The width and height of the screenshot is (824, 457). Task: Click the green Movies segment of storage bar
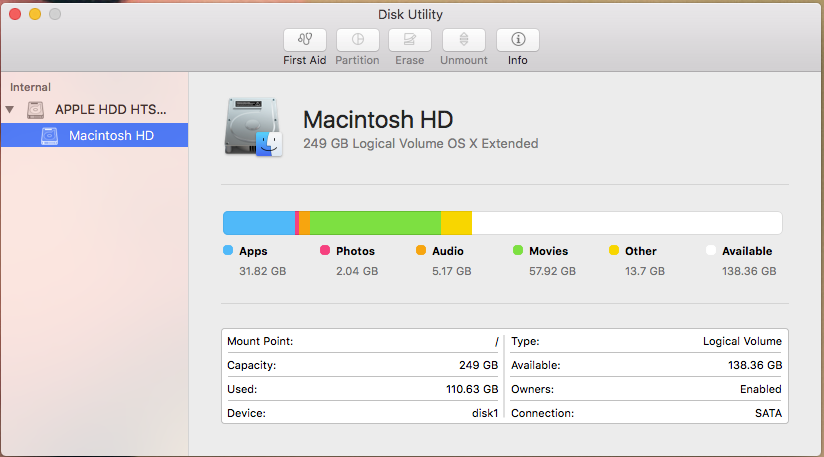(x=375, y=223)
